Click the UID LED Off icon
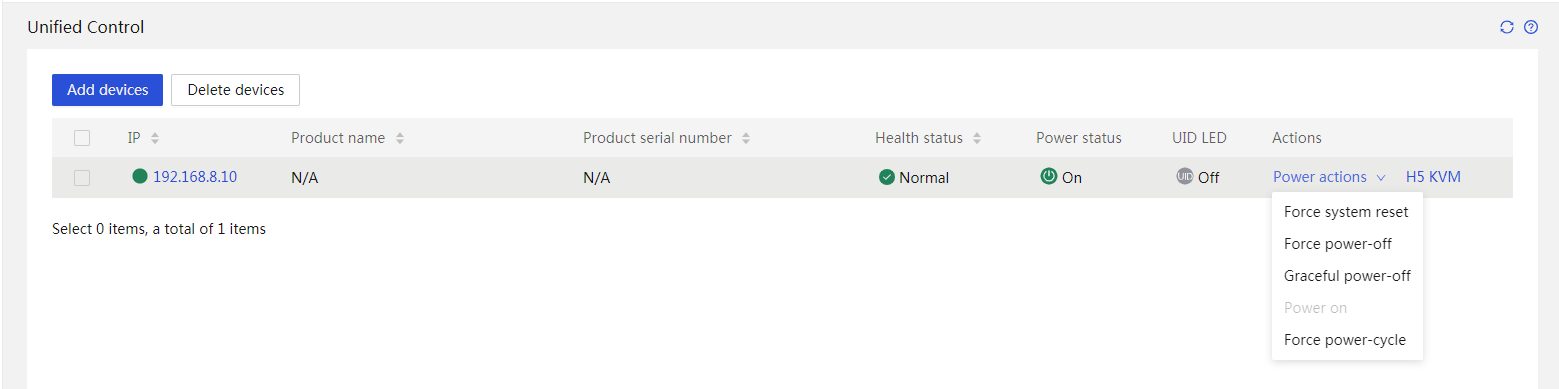1559x389 pixels. pos(1185,176)
